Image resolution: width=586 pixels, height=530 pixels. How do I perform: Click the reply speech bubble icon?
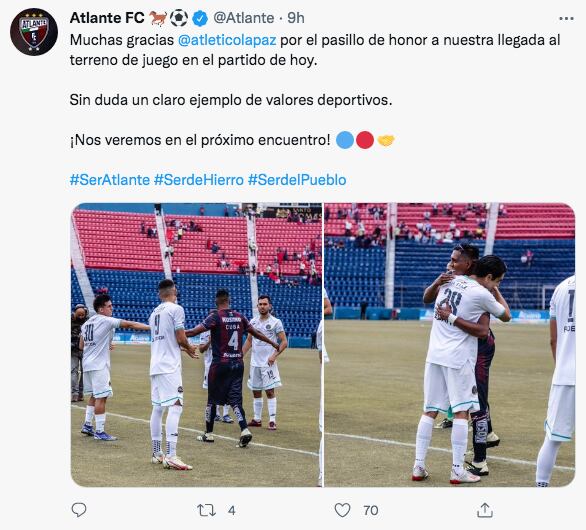point(78,510)
